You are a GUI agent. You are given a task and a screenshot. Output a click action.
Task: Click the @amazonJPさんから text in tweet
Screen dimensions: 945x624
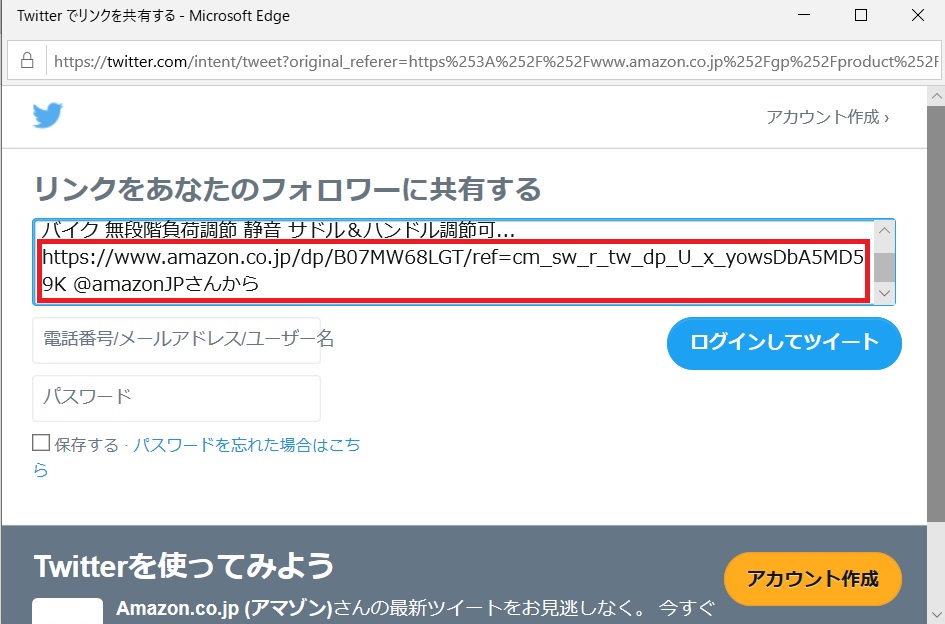coord(166,284)
